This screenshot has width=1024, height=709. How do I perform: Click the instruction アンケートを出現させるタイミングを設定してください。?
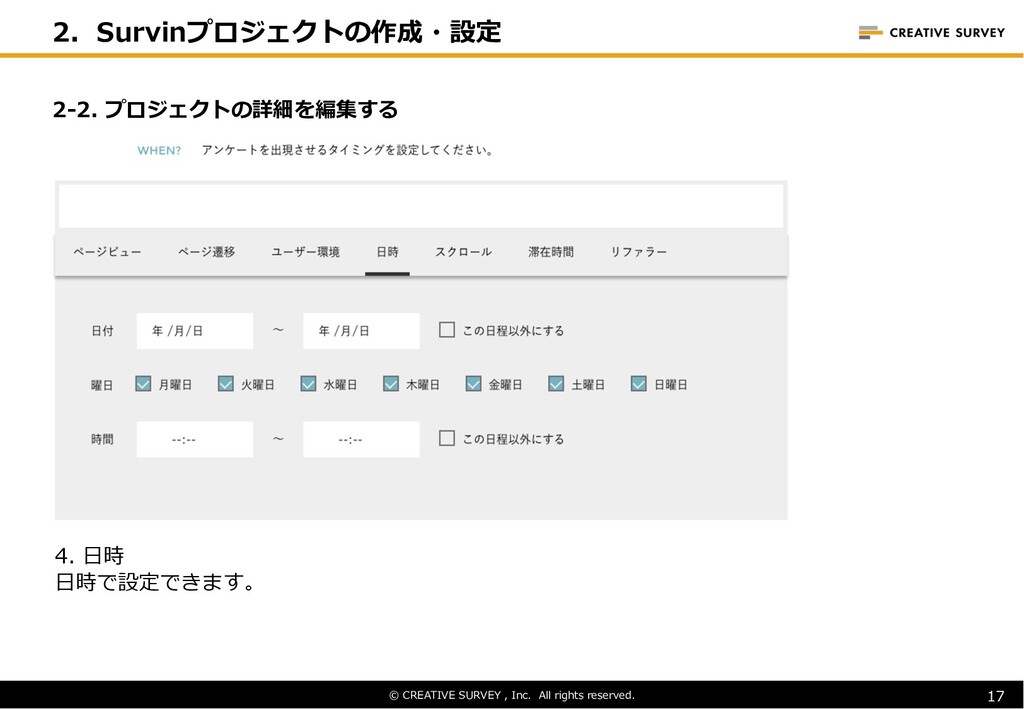point(347,150)
